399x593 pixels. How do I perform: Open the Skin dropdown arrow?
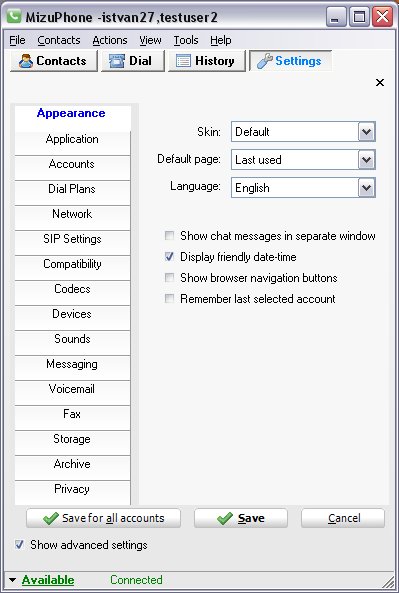coord(366,132)
